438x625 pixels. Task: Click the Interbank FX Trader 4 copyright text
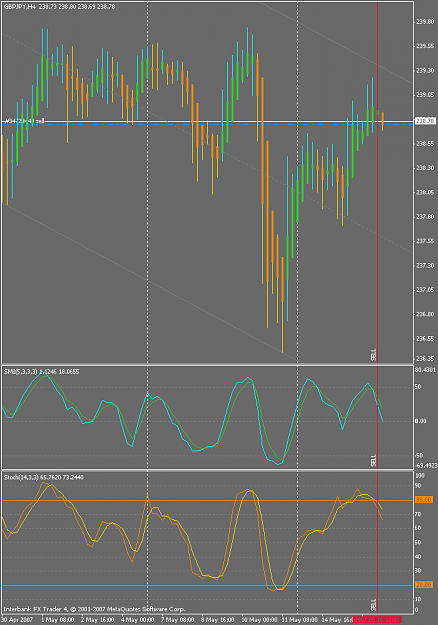(x=94, y=609)
